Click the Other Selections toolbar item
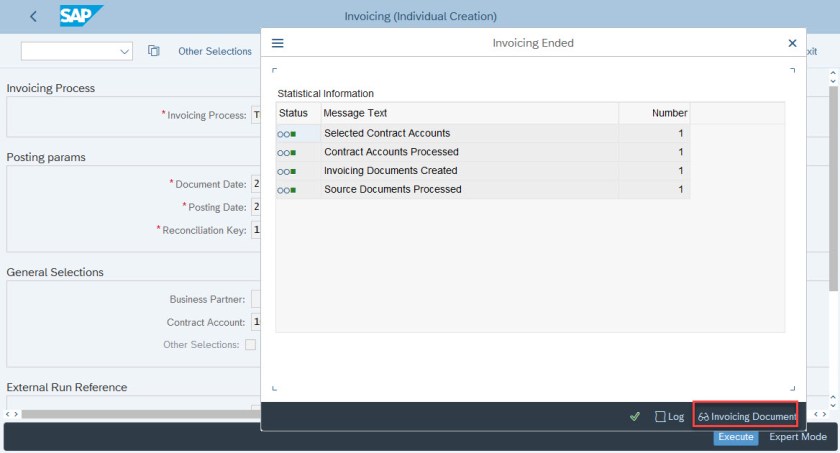 [x=215, y=51]
